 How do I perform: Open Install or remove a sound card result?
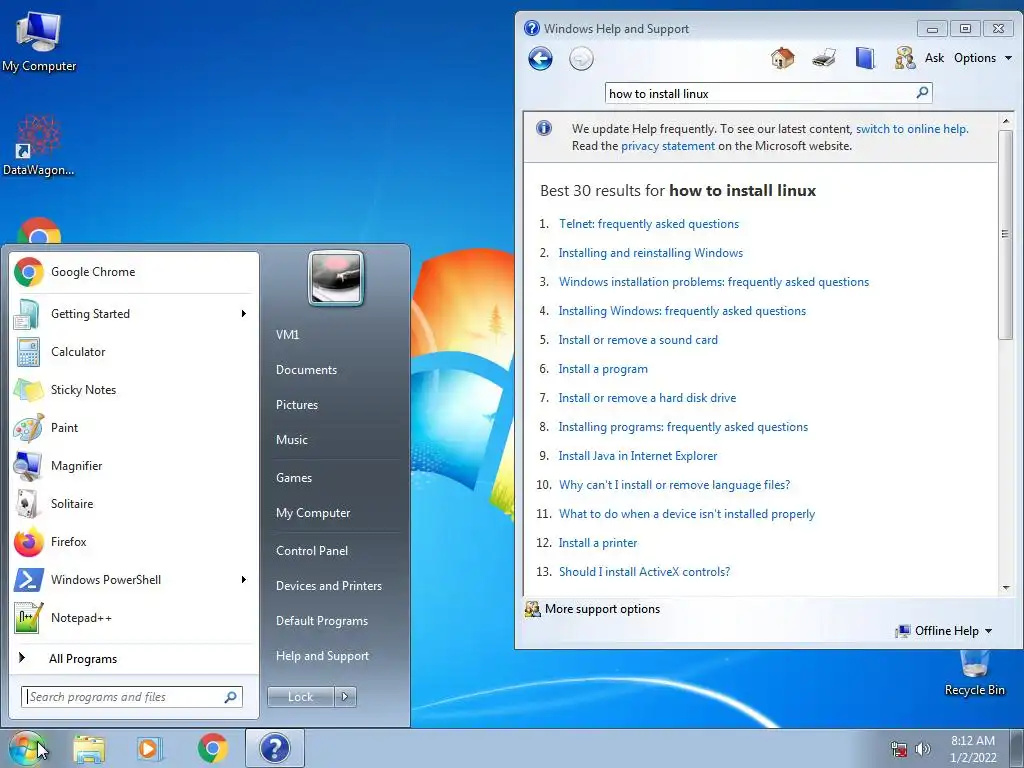pyautogui.click(x=637, y=340)
